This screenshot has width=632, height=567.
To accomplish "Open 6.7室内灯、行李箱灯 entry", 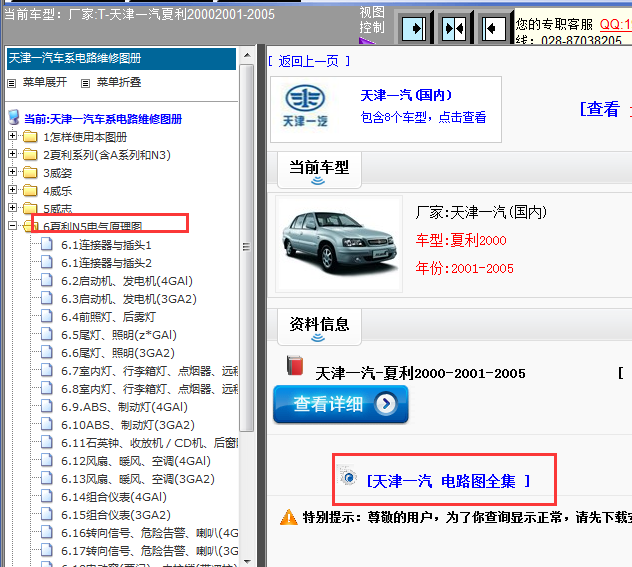I will tap(150, 371).
